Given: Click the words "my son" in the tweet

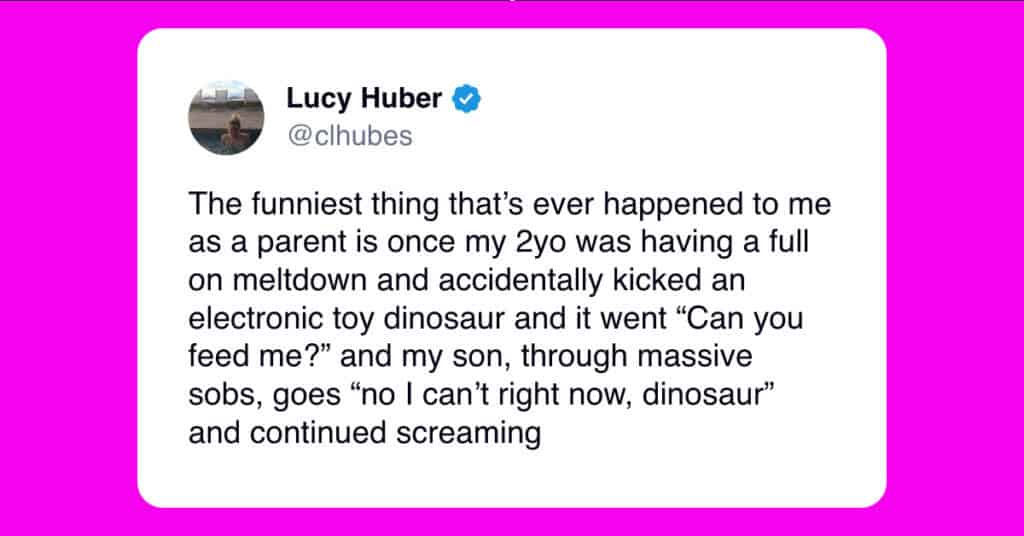Looking at the screenshot, I should click(x=458, y=356).
